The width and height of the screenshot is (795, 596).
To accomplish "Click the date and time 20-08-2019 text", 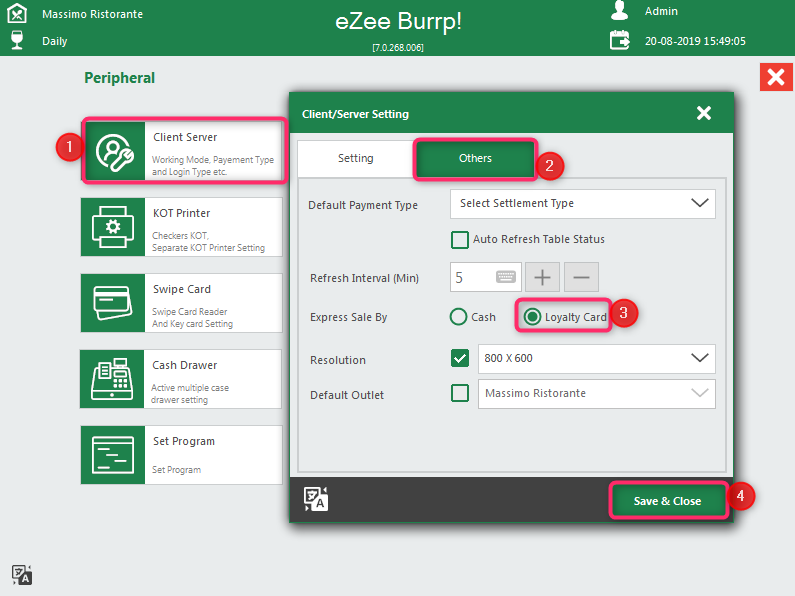I will click(x=695, y=41).
